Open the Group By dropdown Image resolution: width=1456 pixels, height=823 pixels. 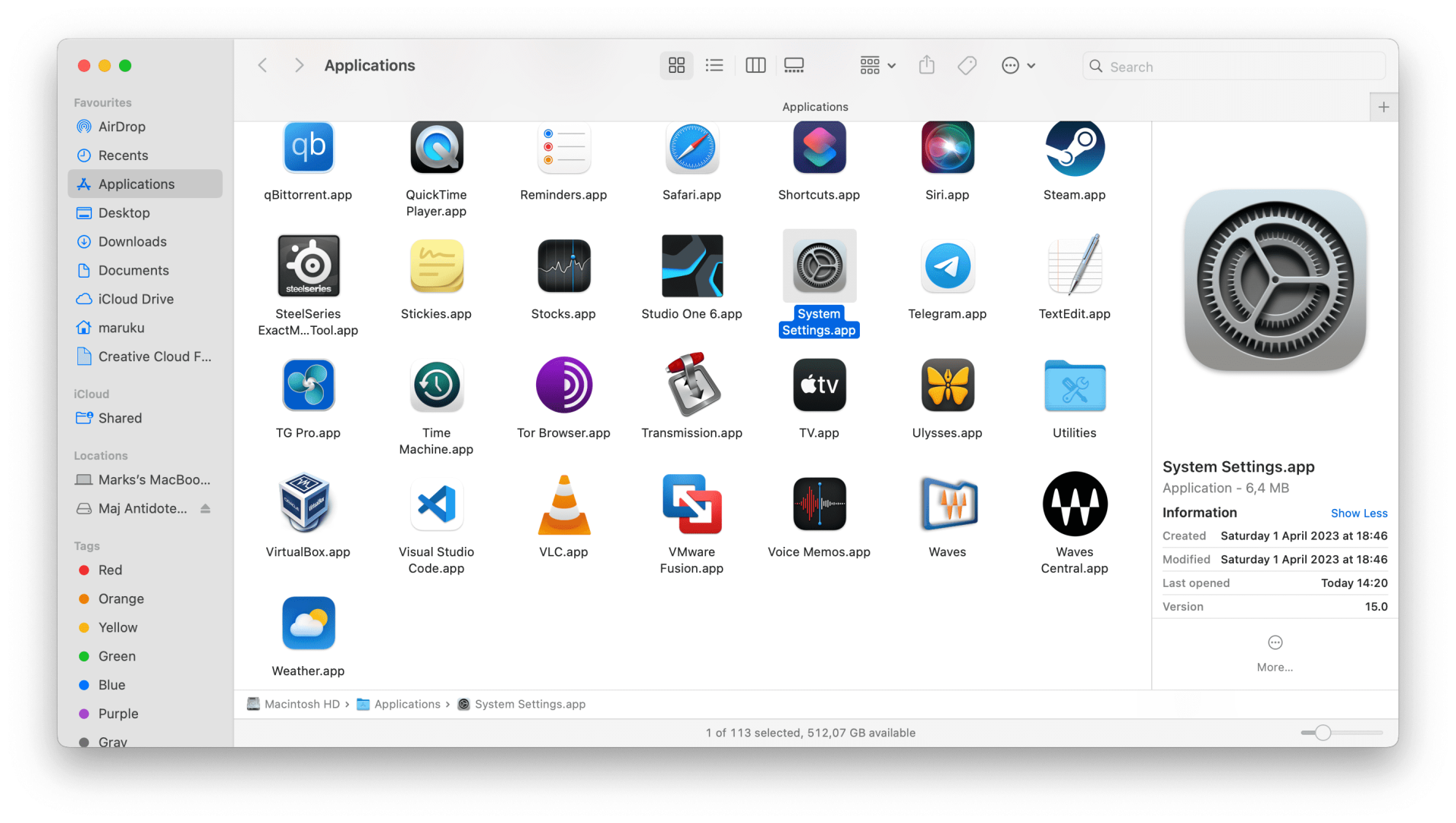click(x=877, y=65)
